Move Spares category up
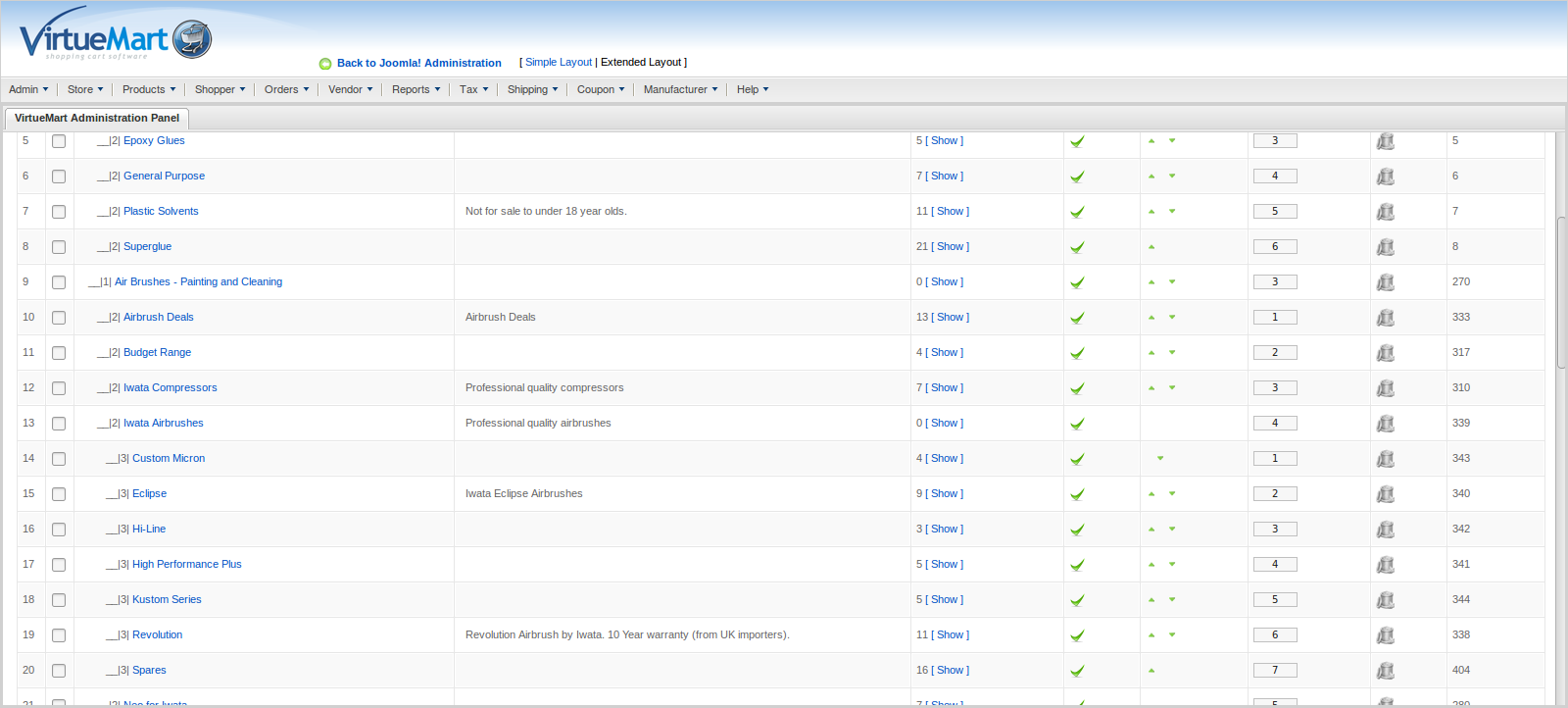The height and width of the screenshot is (708, 1568). [1151, 671]
